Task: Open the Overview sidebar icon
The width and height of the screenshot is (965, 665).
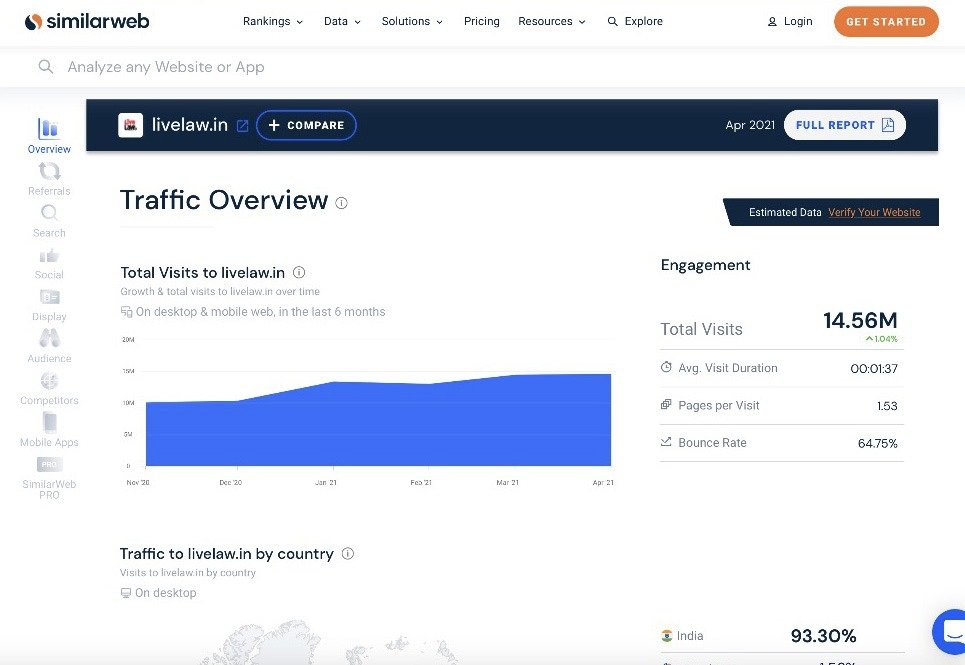Action: point(49,129)
